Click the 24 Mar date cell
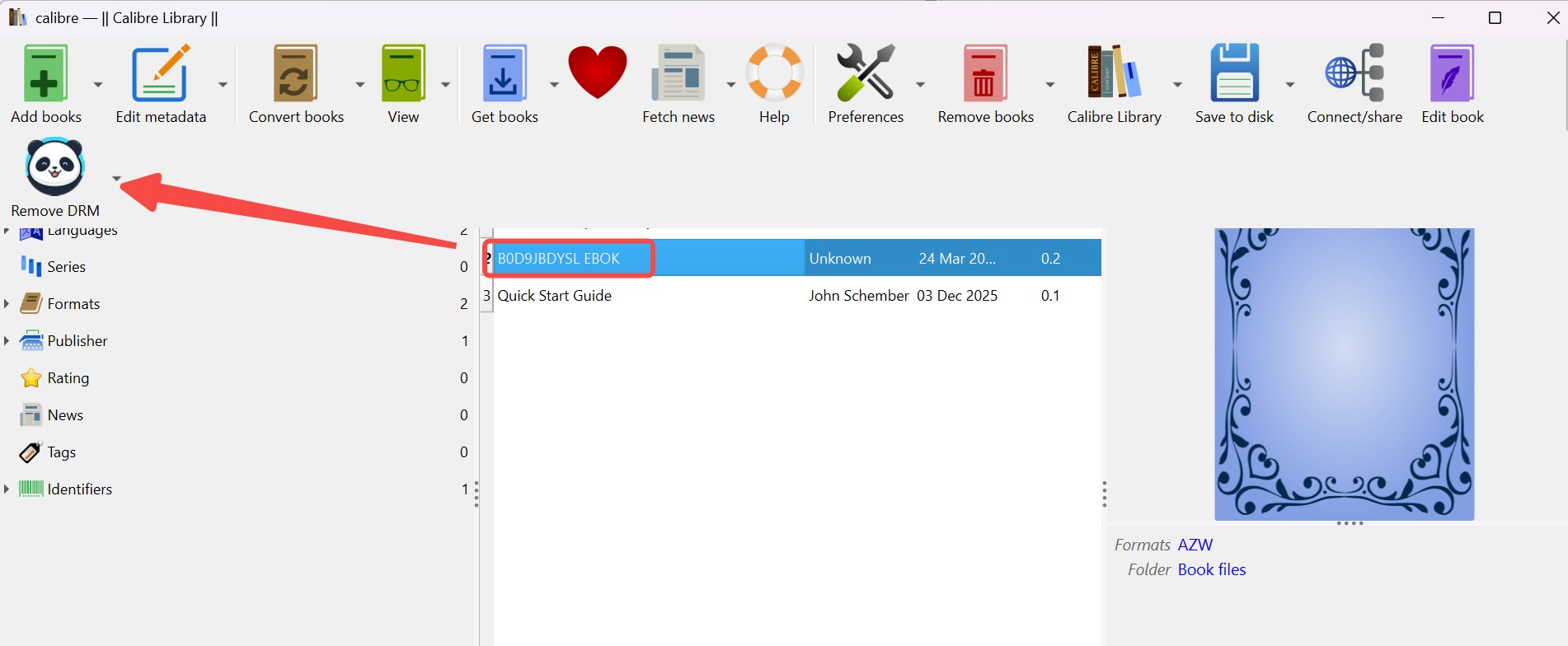1568x646 pixels. [x=957, y=258]
